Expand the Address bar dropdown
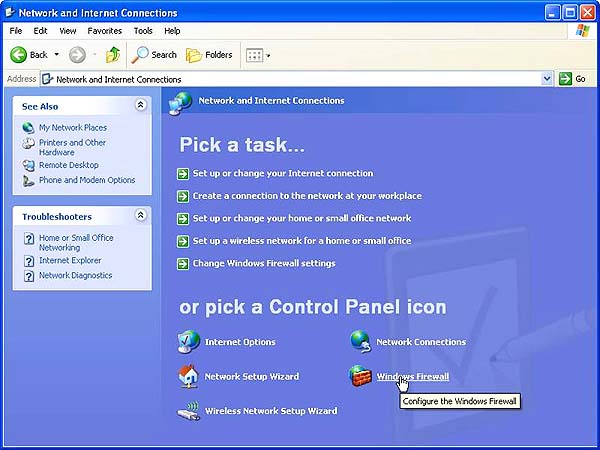This screenshot has height=450, width=600. tap(547, 79)
